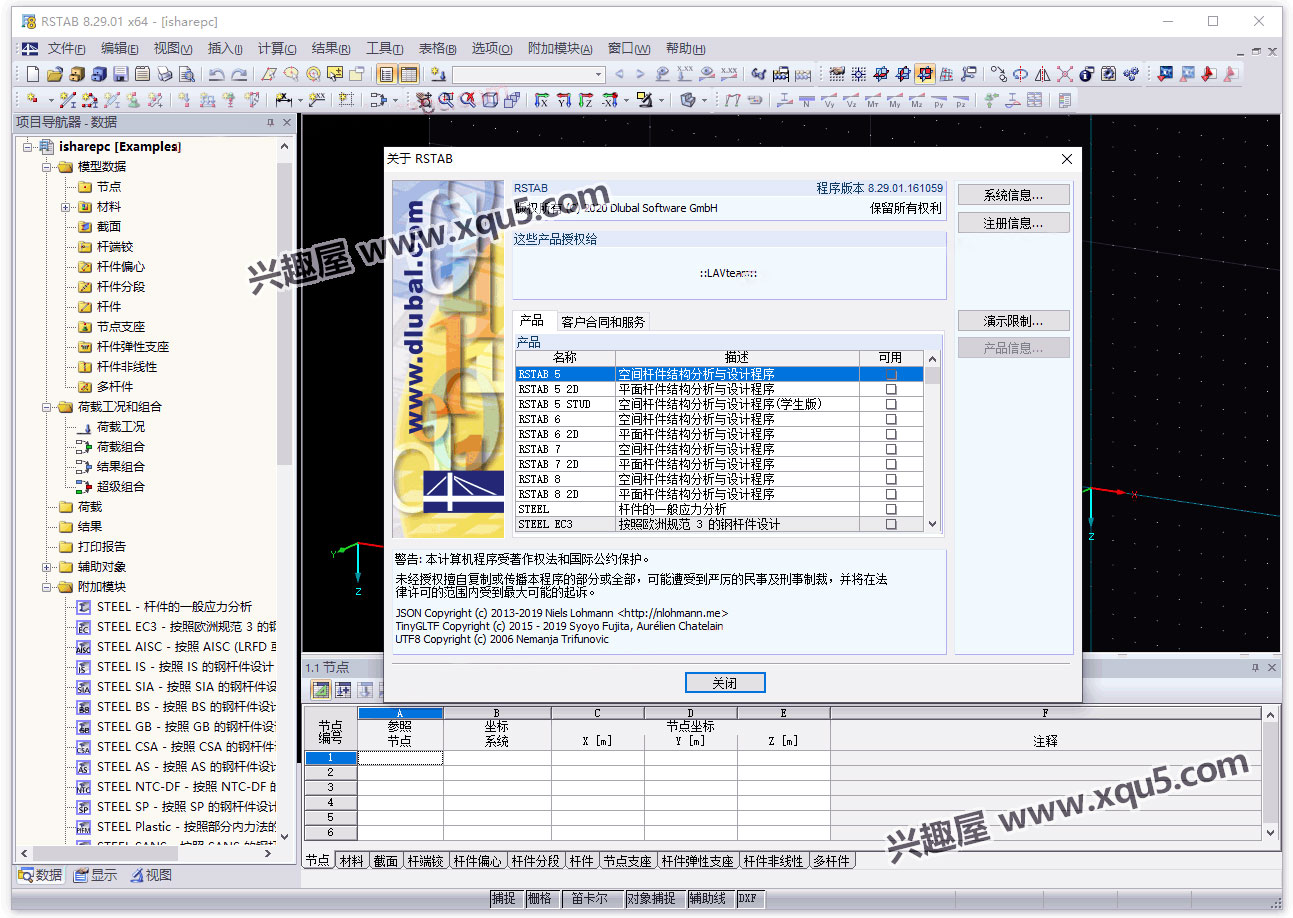Click the torsional moment MT result icon
The height and width of the screenshot is (918, 1293).
(873, 100)
